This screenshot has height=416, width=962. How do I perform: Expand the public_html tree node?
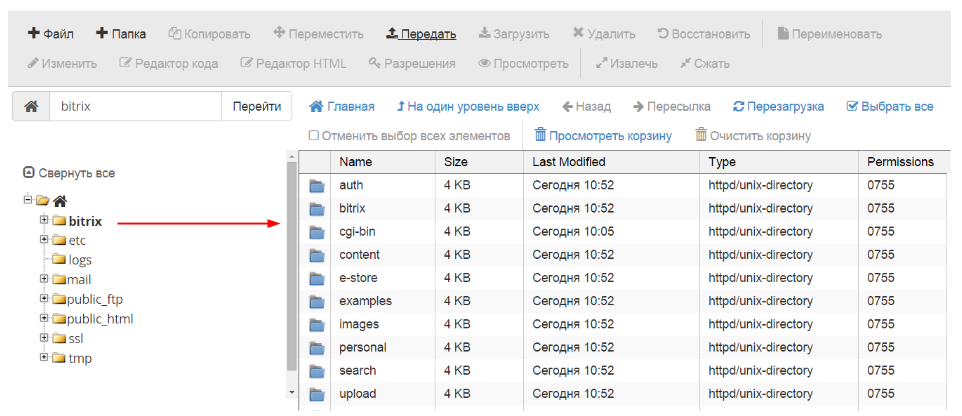coord(44,318)
